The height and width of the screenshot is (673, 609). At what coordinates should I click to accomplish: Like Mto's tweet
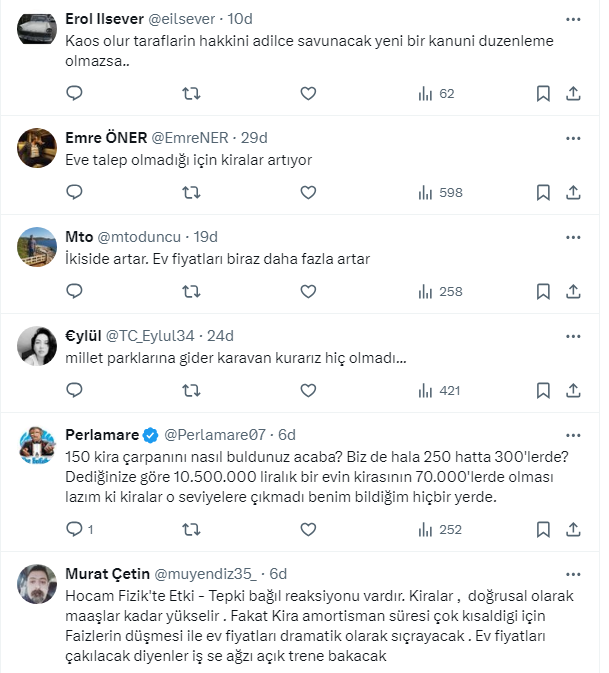(308, 291)
